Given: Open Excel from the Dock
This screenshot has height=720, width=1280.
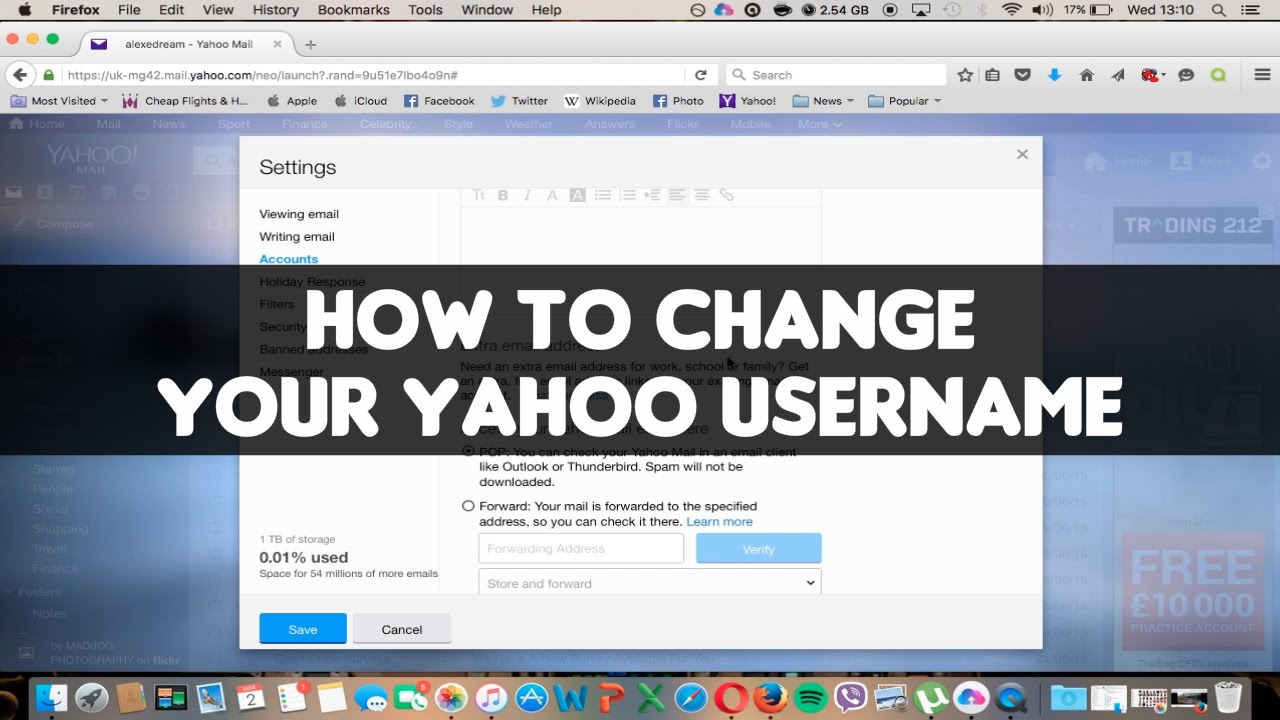Looking at the screenshot, I should coord(651,697).
